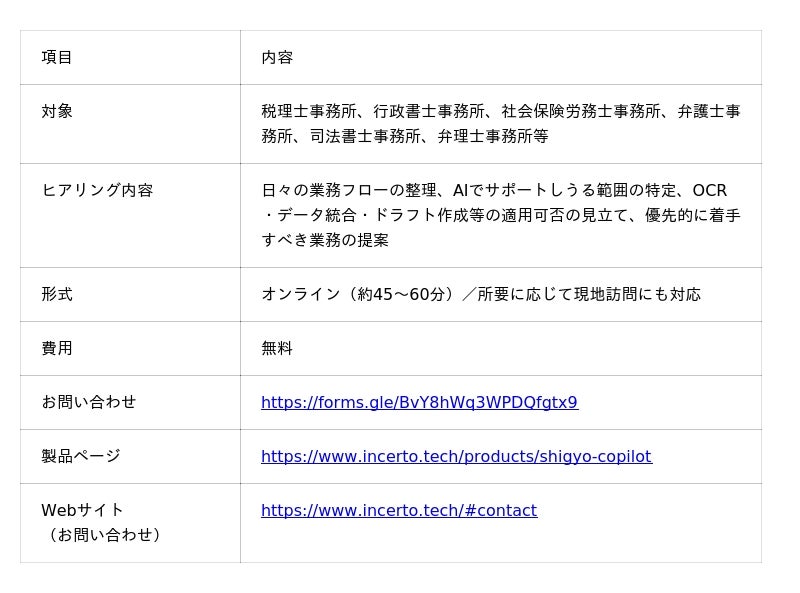Open the shigyo-copilot product page link
This screenshot has width=800, height=593.
[456, 457]
